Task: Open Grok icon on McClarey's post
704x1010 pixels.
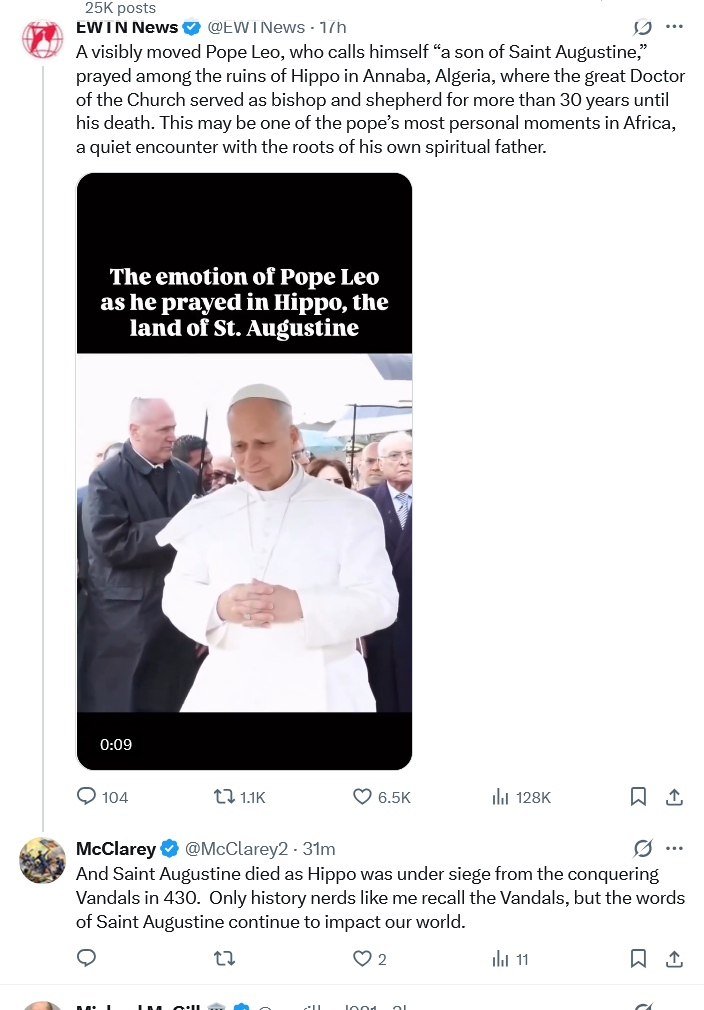Action: [x=644, y=849]
